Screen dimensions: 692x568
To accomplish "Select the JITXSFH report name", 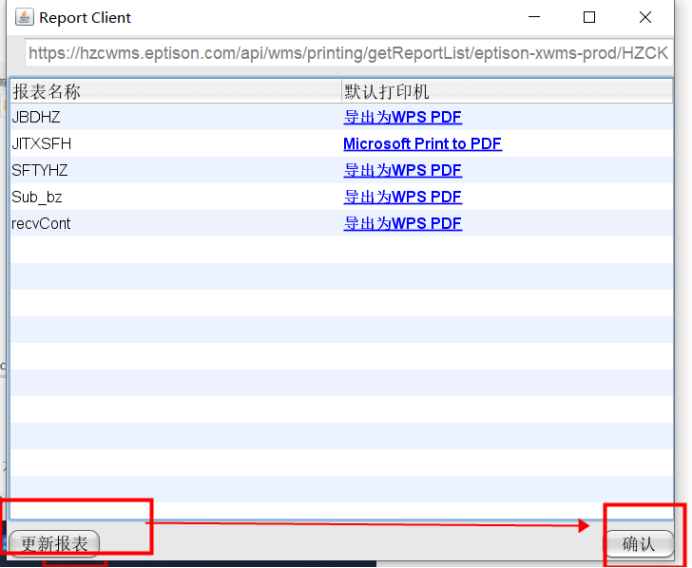I will click(41, 144).
